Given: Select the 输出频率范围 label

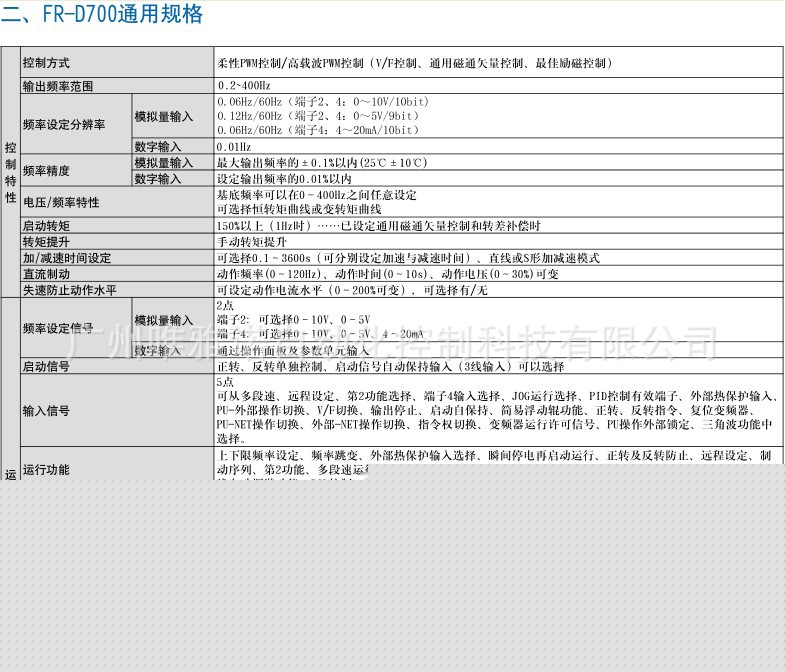Looking at the screenshot, I should pos(58,86).
